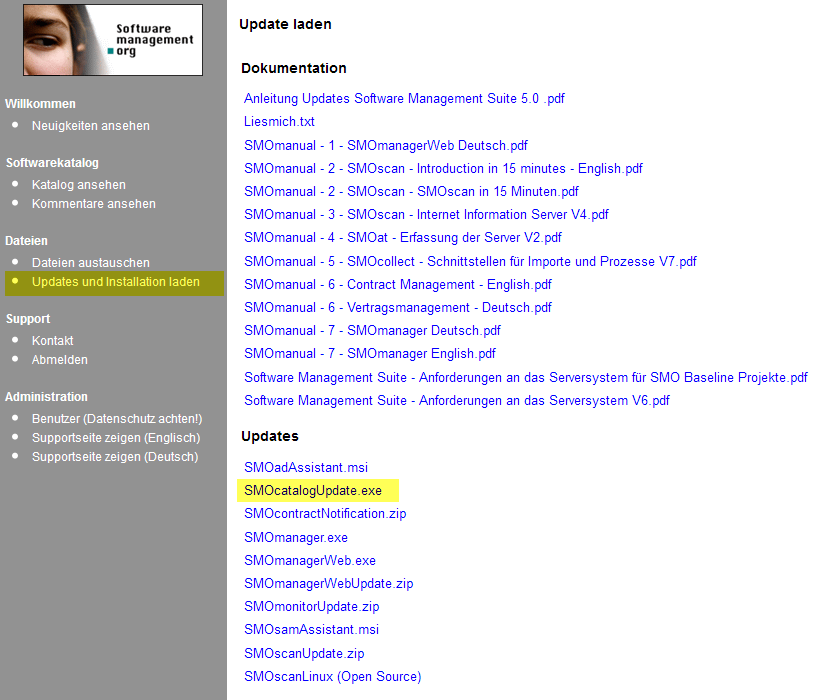Download SMOsamAssistant.msi installer

311,630
